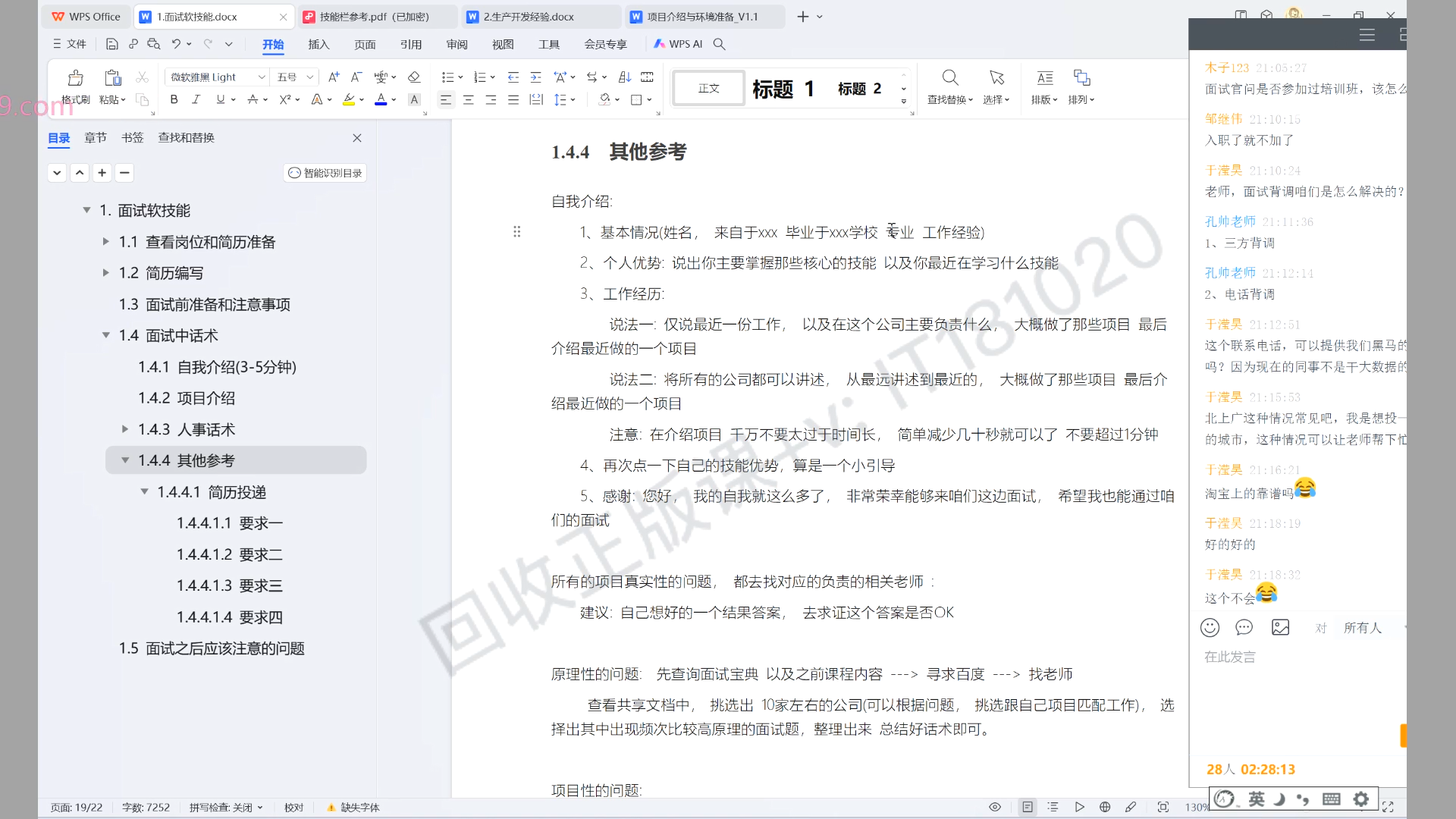Screen dimensions: 1456x819
Task: Click the sort (A-Z) icon in ribbon
Action: coord(625,77)
